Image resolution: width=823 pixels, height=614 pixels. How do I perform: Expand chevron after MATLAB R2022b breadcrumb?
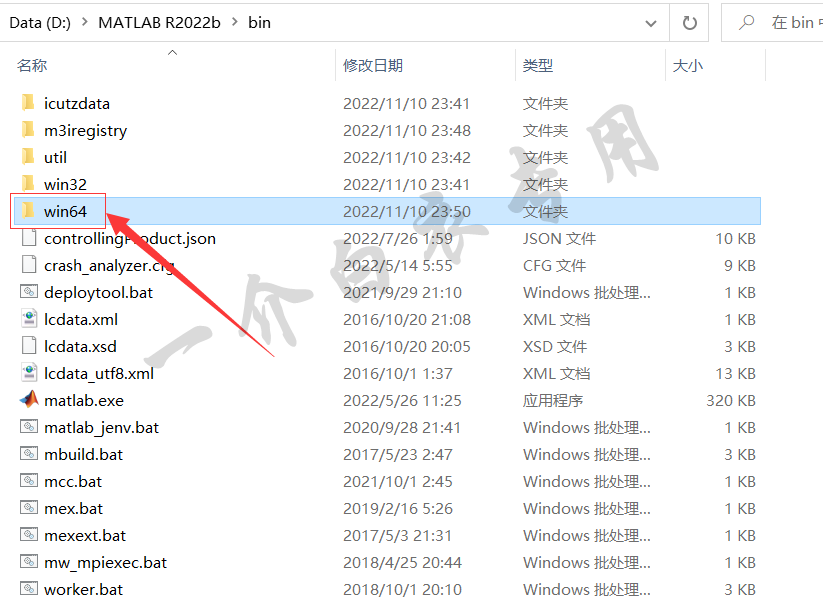235,23
